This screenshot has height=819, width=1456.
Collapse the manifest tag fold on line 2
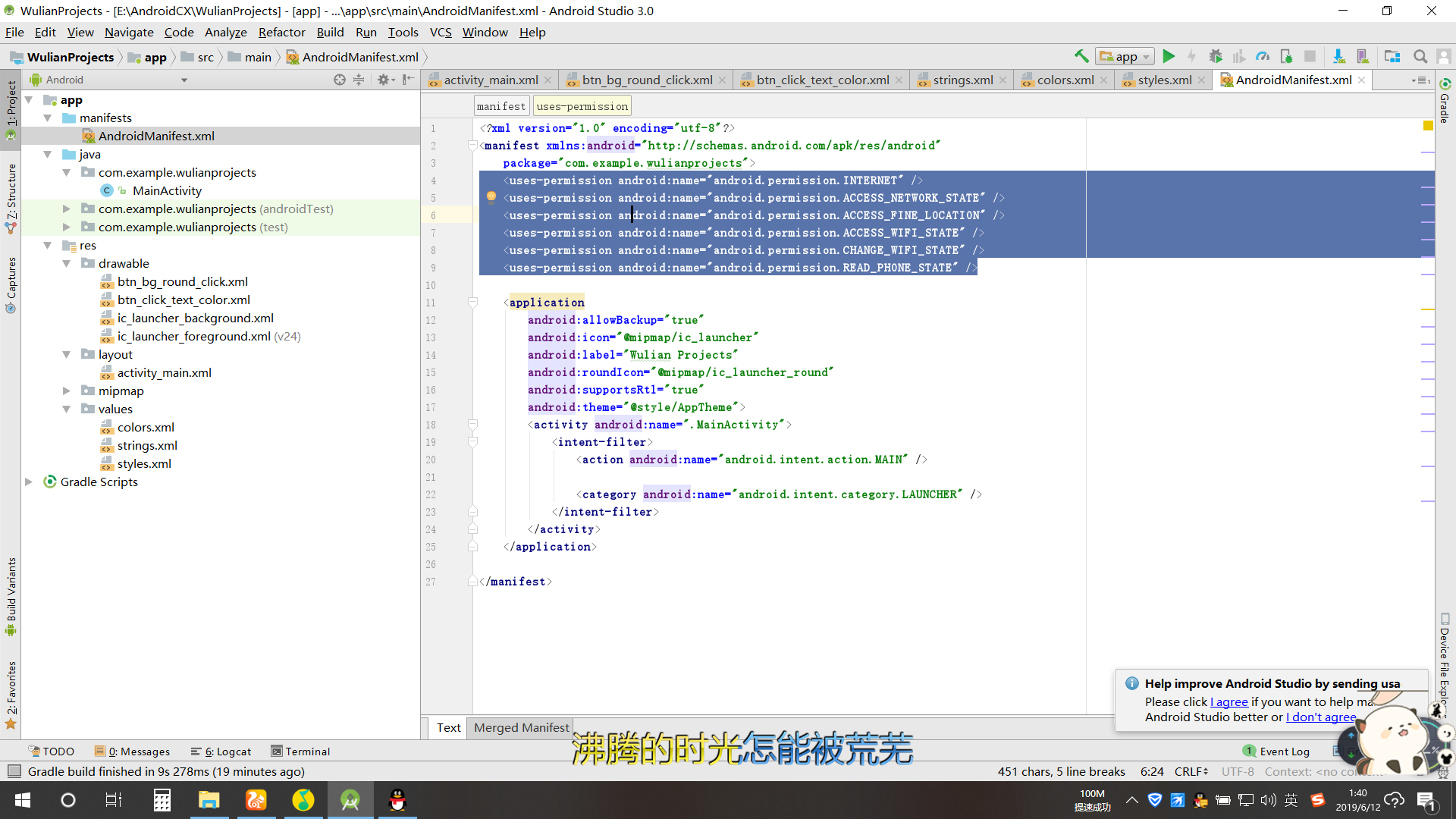(472, 146)
